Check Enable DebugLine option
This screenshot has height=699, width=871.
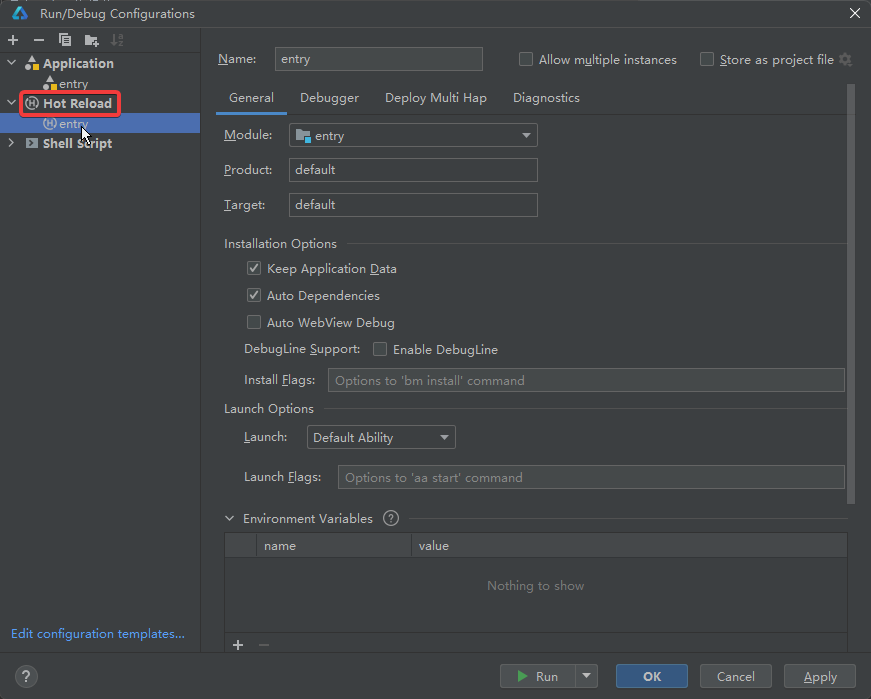380,349
